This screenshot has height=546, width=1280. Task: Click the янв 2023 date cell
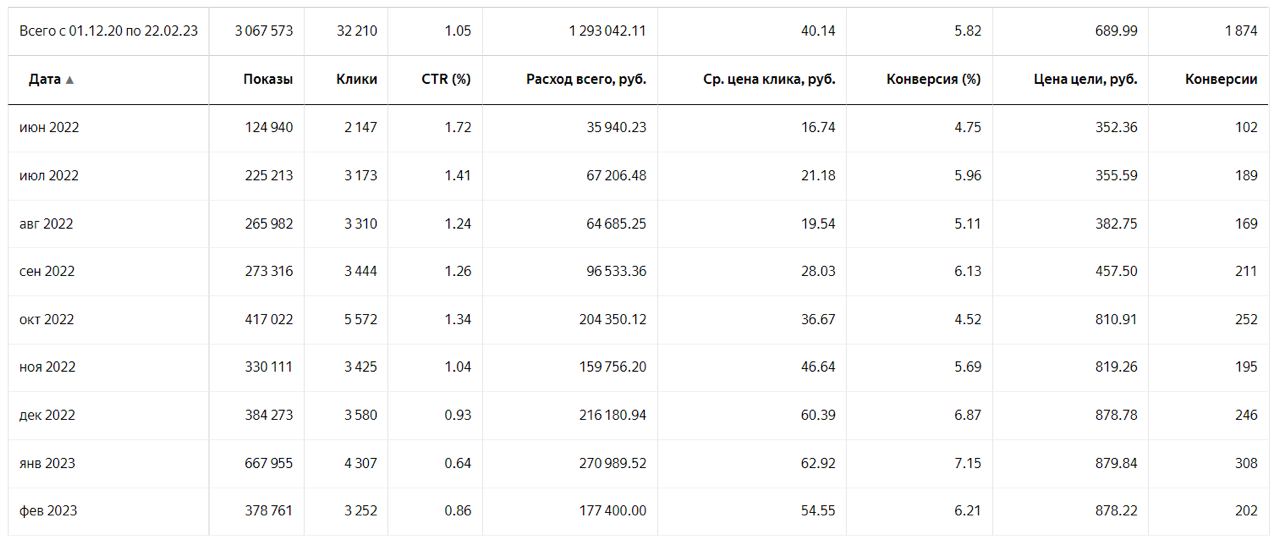47,463
